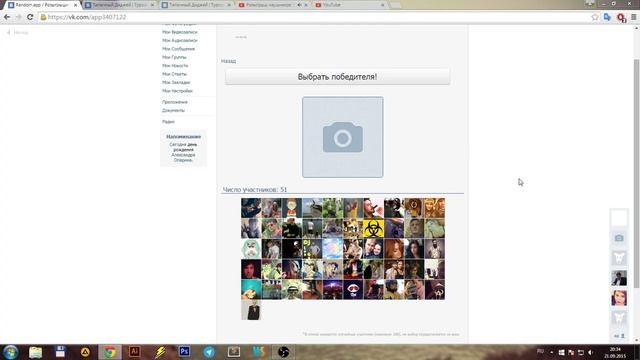Mute audio icon on the fourth tab
The width and height of the screenshot is (640, 360).
click(x=299, y=5)
